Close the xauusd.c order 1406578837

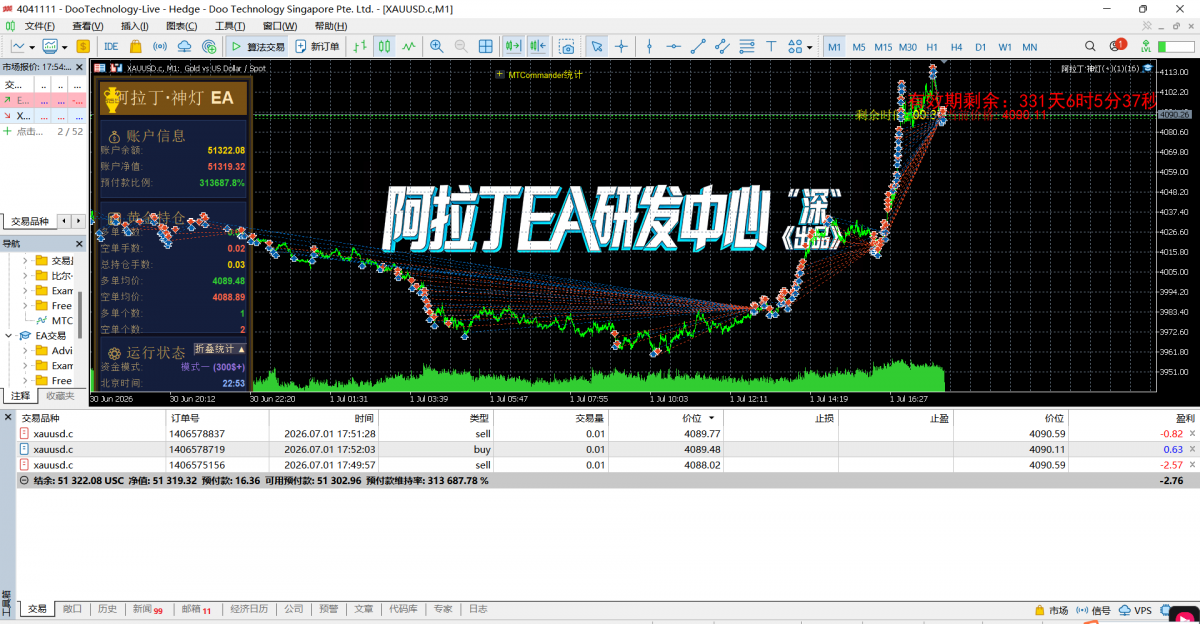1191,434
